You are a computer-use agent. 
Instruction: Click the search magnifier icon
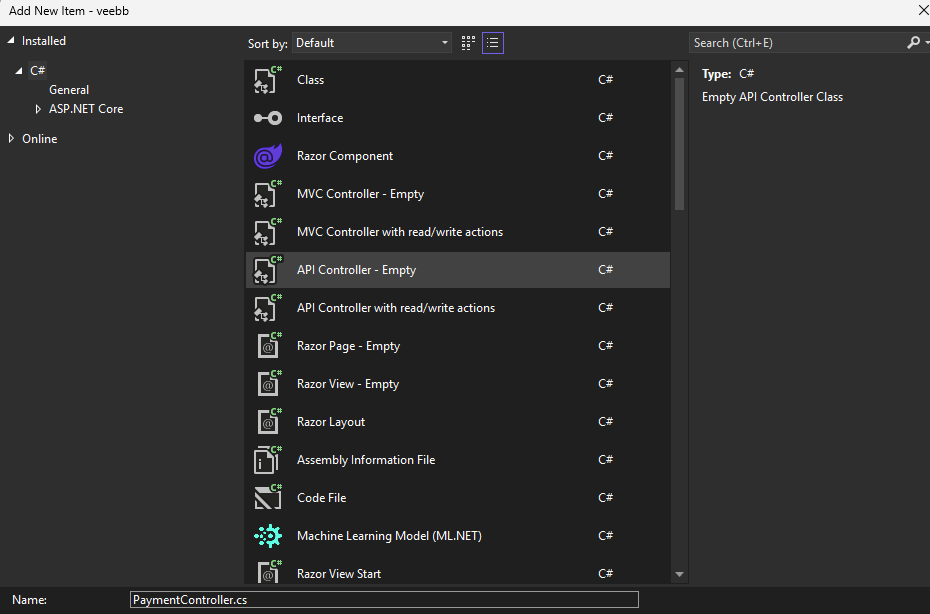912,43
